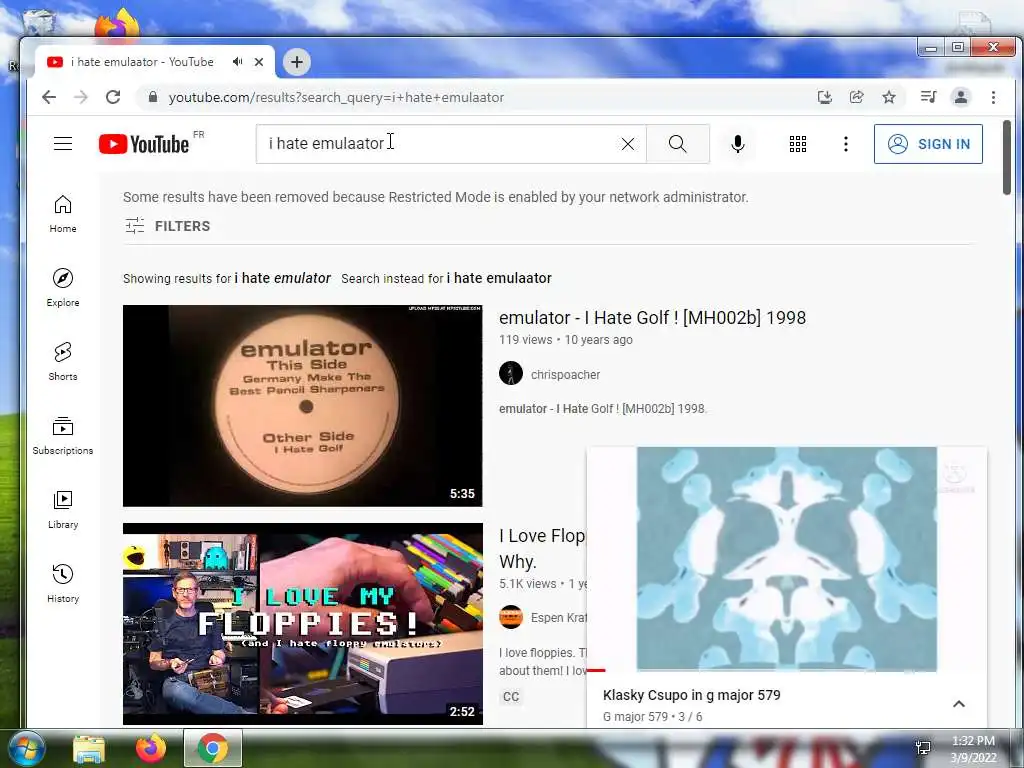Select the 'i hate emulaator - YouTube' tab
This screenshot has height=768, width=1024.
(155, 62)
